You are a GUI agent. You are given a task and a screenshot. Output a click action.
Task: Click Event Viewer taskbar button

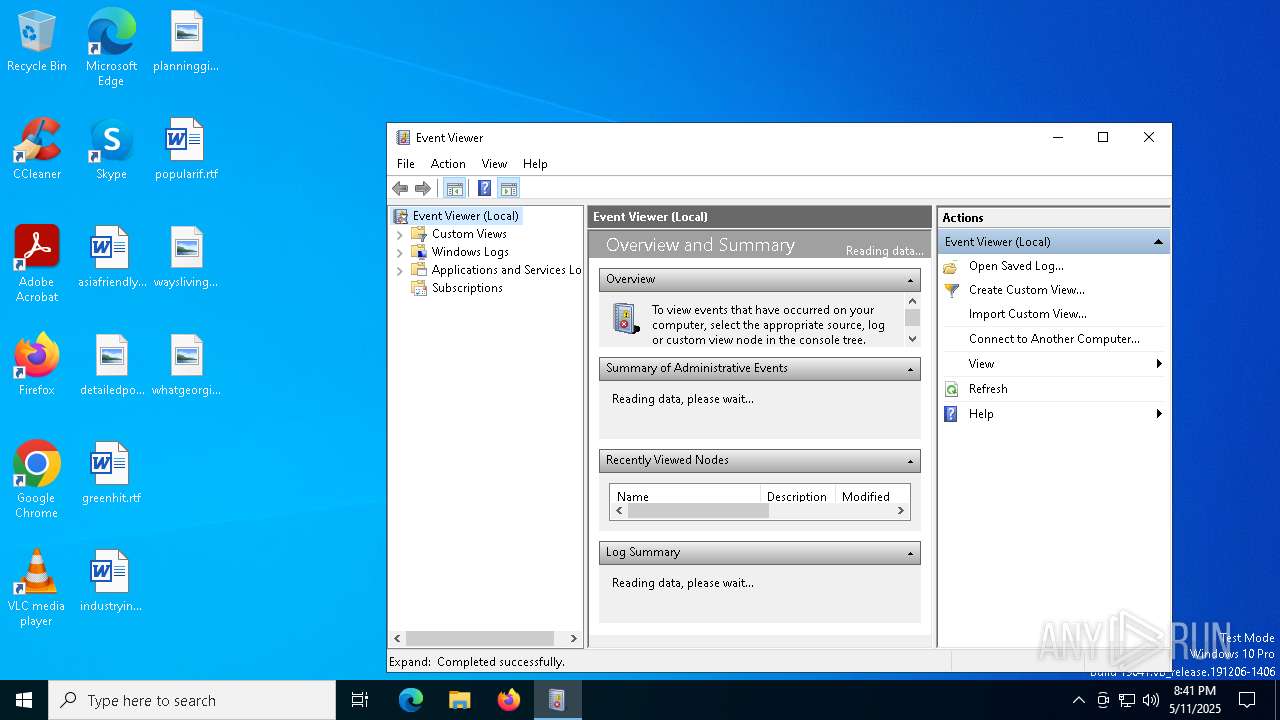coord(557,700)
